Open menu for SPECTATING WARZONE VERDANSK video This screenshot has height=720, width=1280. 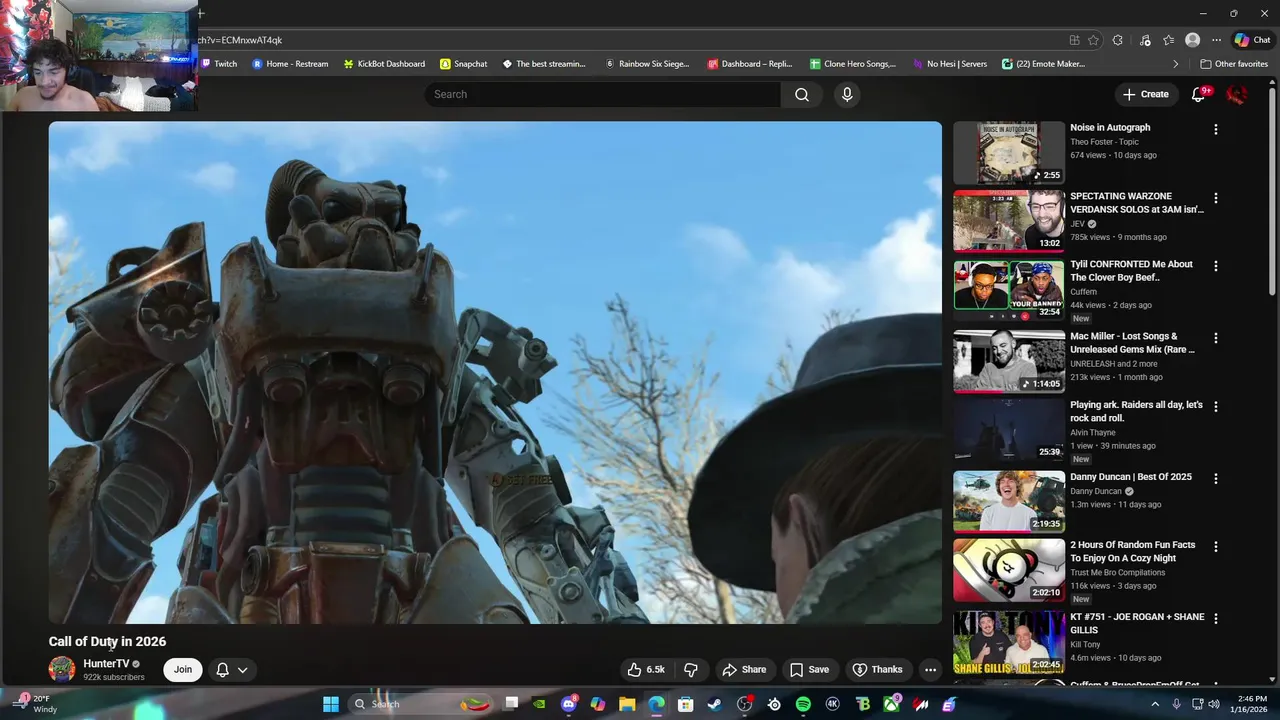pyautogui.click(x=1216, y=198)
